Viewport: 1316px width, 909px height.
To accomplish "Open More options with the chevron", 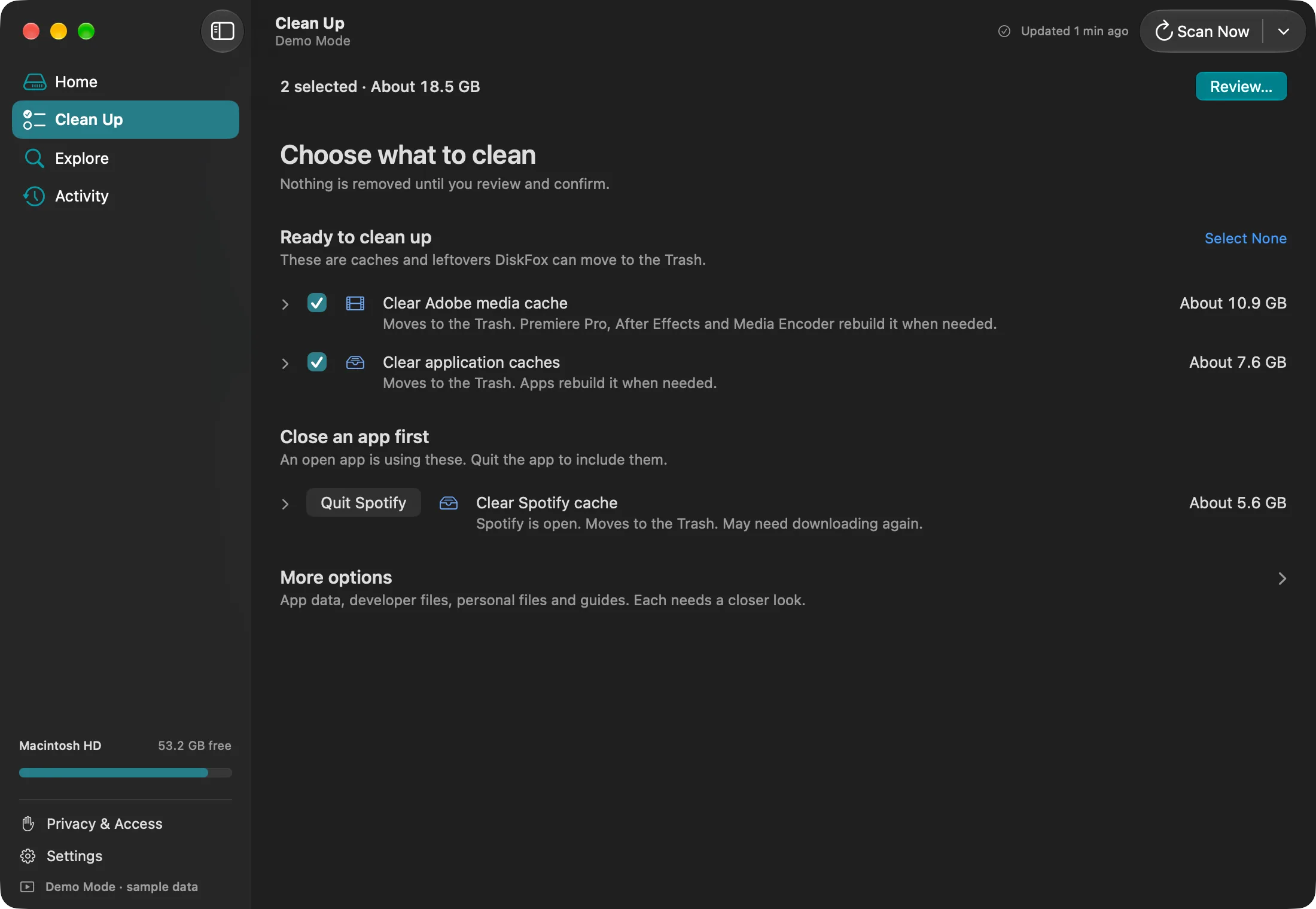I will pyautogui.click(x=1282, y=578).
